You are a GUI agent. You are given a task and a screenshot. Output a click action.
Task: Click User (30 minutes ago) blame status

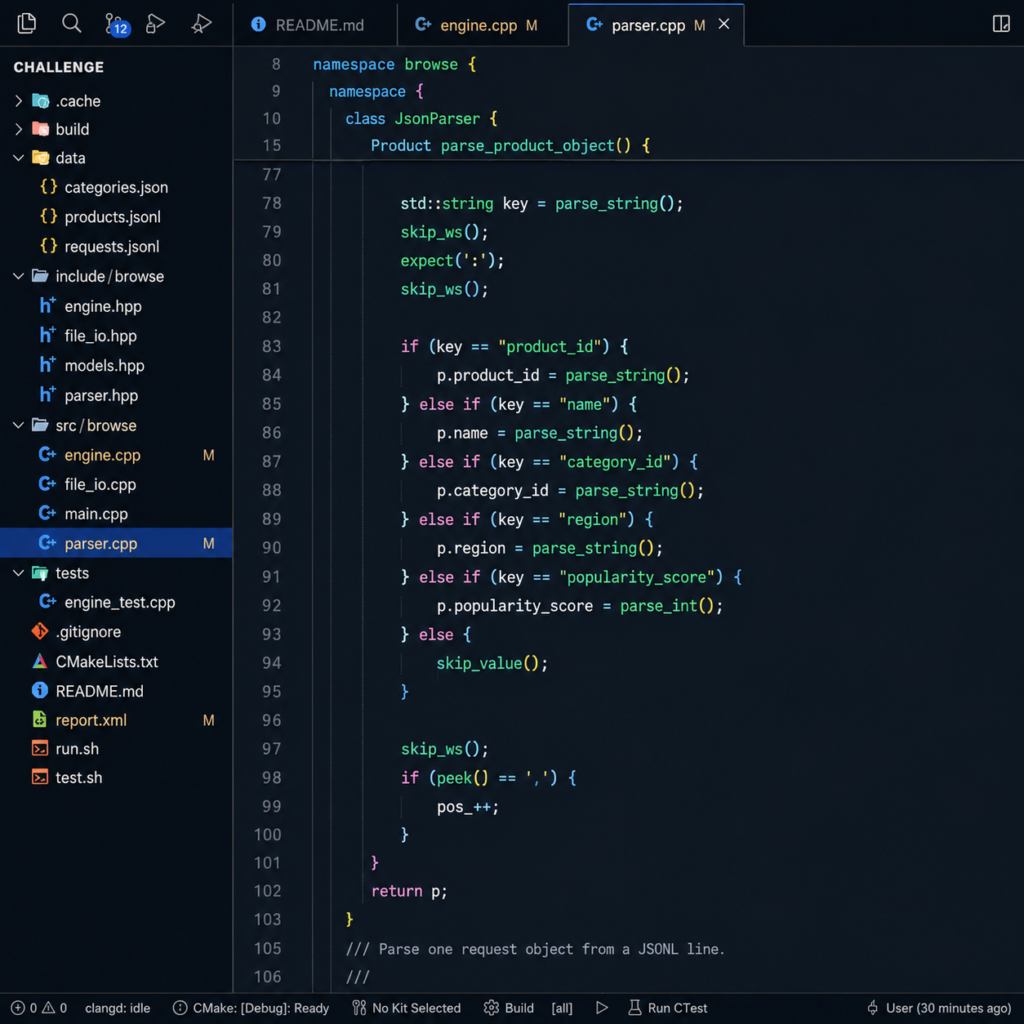938,1008
